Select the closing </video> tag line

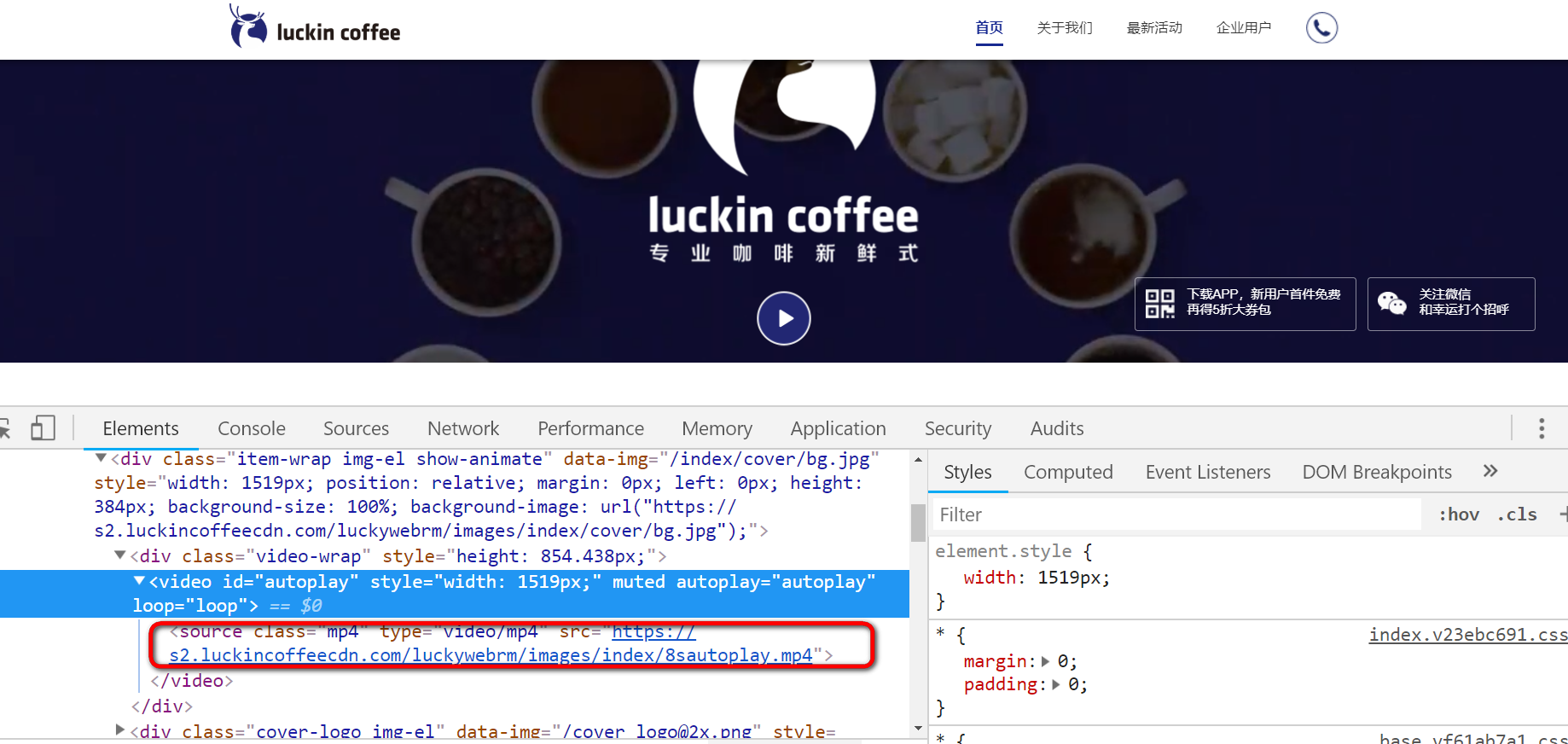click(192, 681)
